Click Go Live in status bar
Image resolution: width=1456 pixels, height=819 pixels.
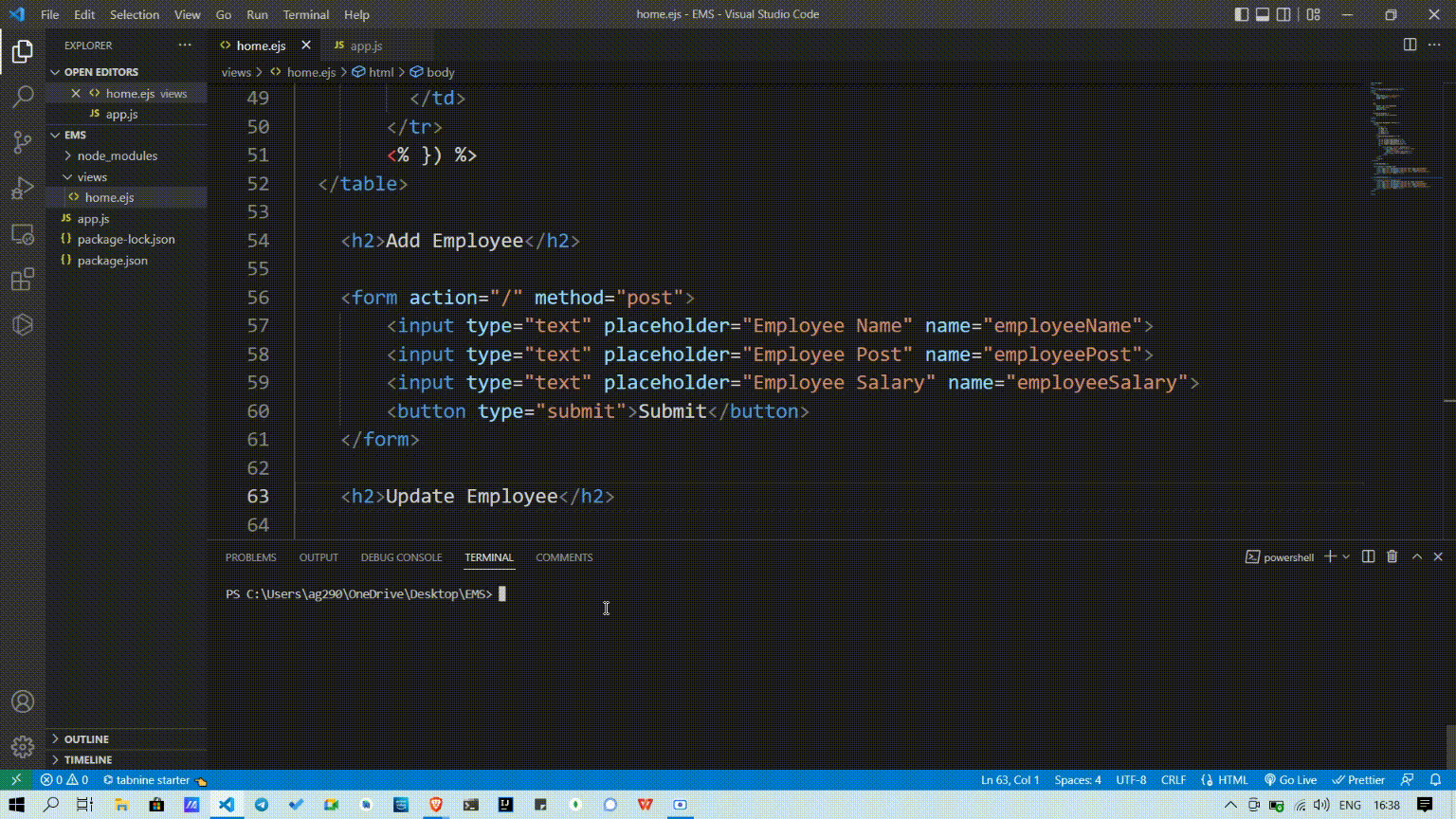[1290, 779]
